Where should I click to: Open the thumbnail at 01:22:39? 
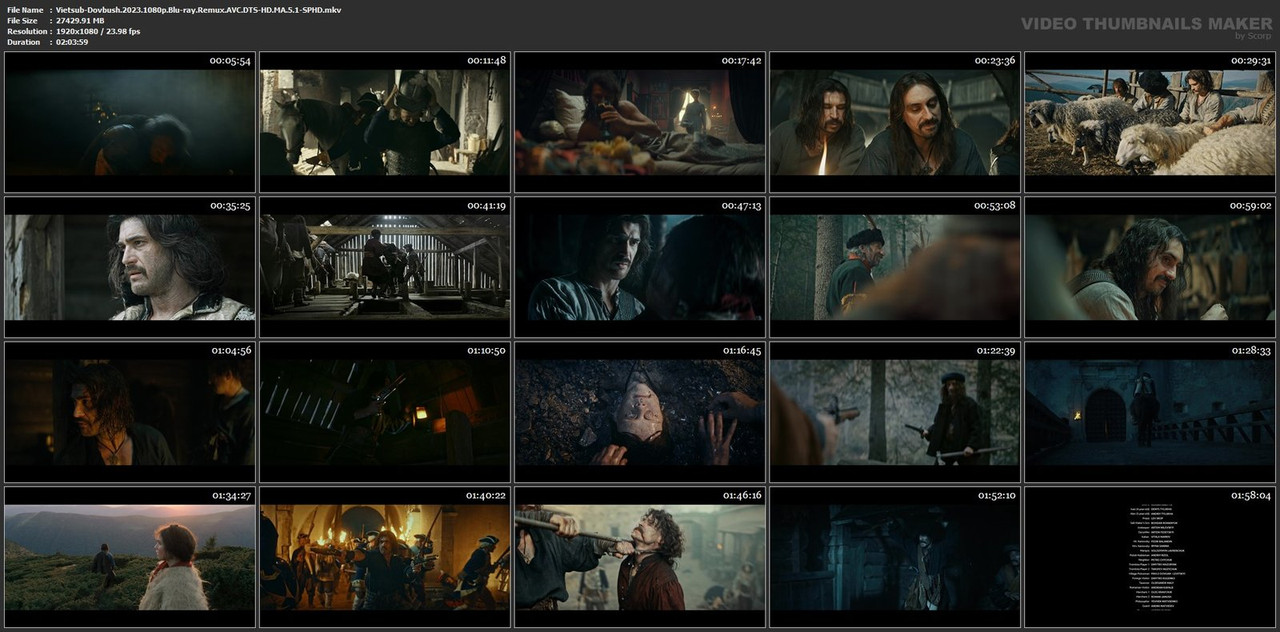click(x=895, y=412)
